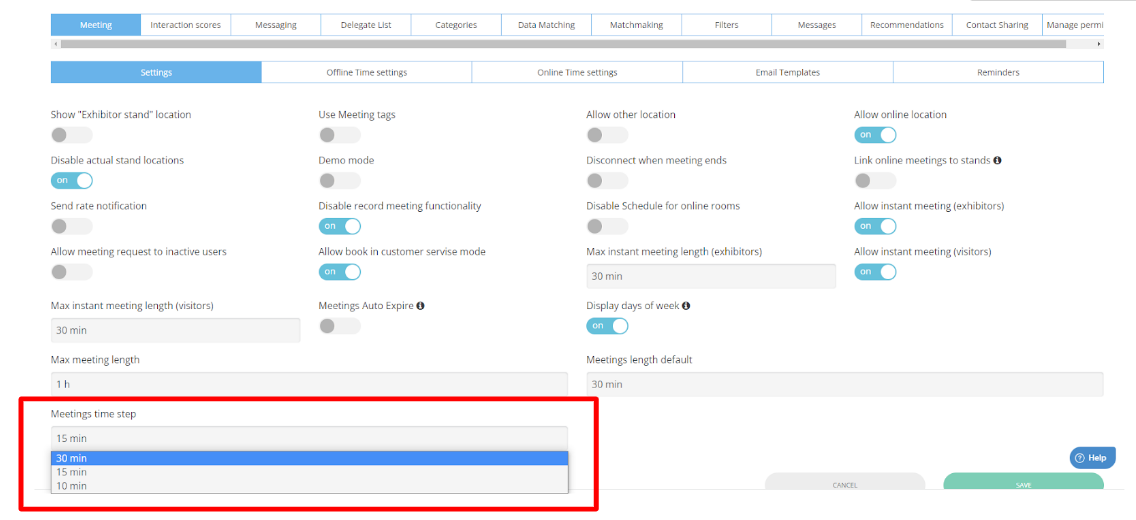
Task: Enable Meetings Auto Expire switch
Action: coord(340,326)
